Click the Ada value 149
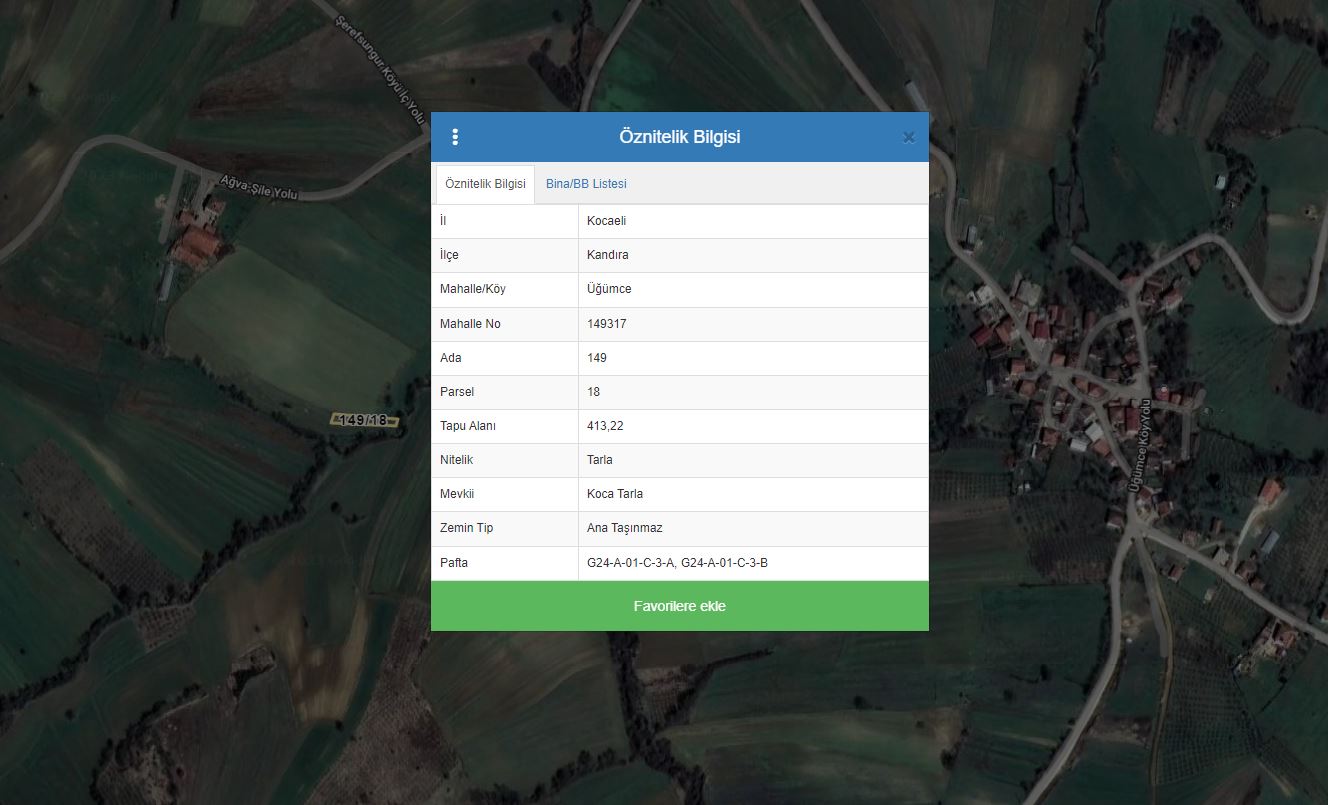This screenshot has height=805, width=1328. [x=597, y=358]
